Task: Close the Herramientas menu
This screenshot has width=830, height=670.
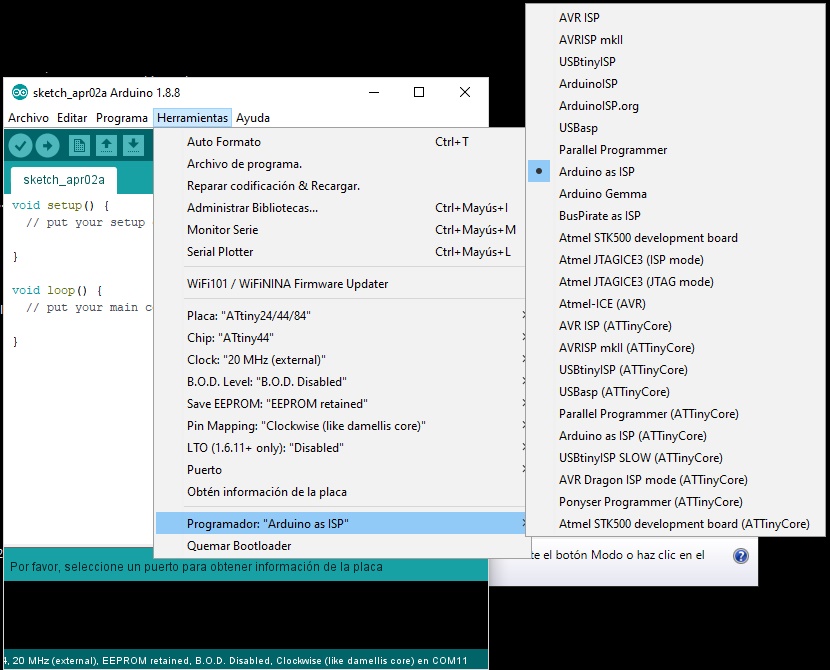Action: [193, 118]
